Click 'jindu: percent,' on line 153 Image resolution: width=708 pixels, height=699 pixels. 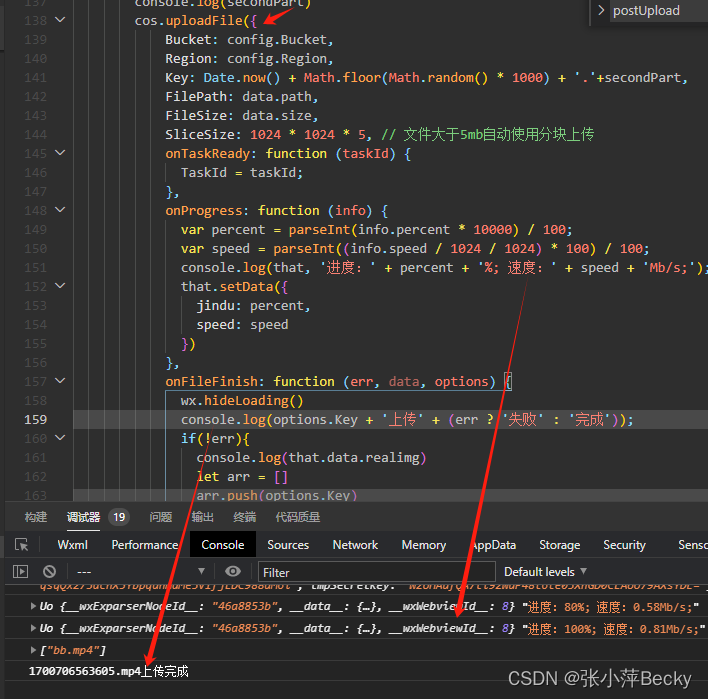point(253,306)
